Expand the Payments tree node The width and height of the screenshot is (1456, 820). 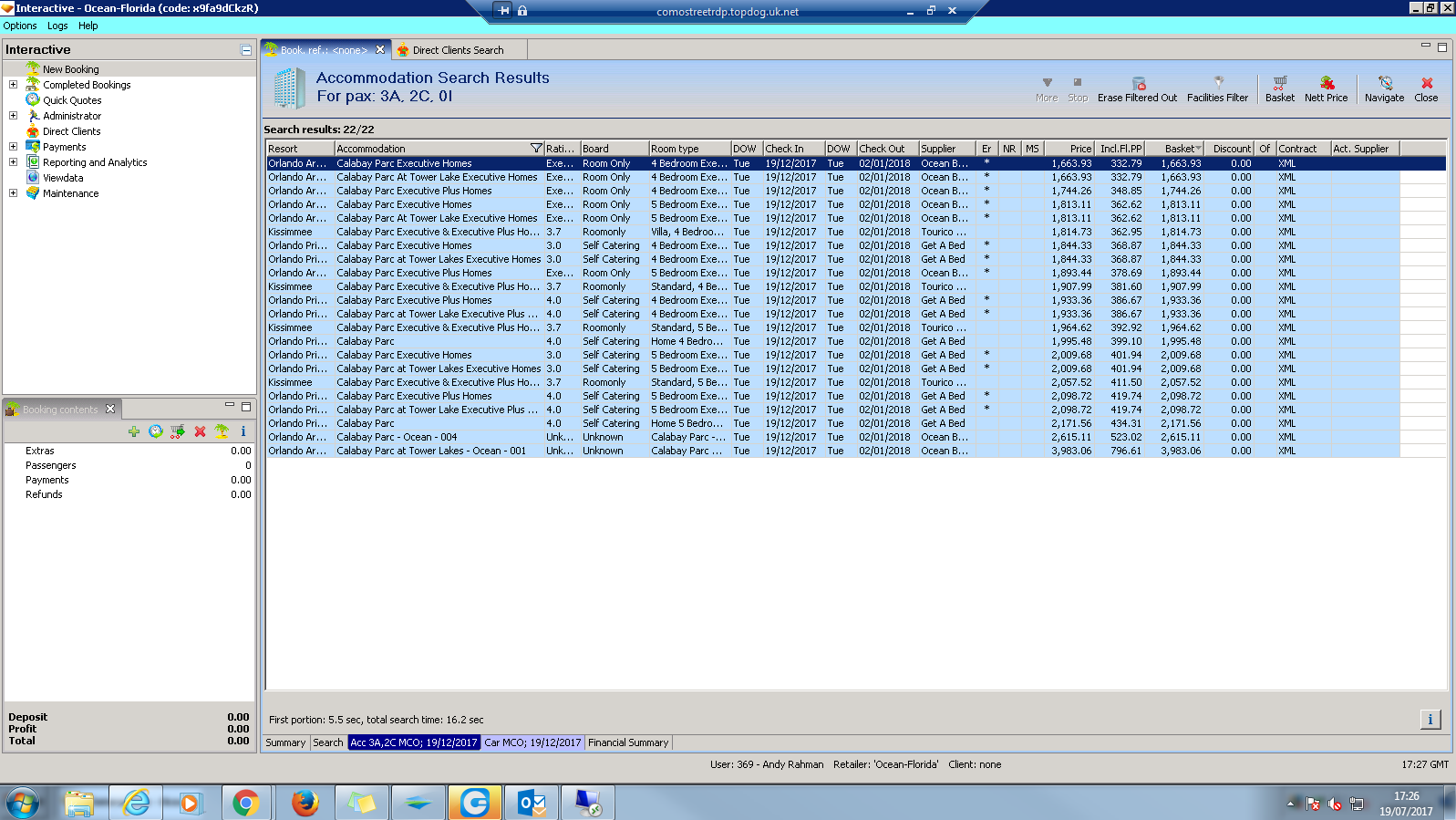(13, 147)
